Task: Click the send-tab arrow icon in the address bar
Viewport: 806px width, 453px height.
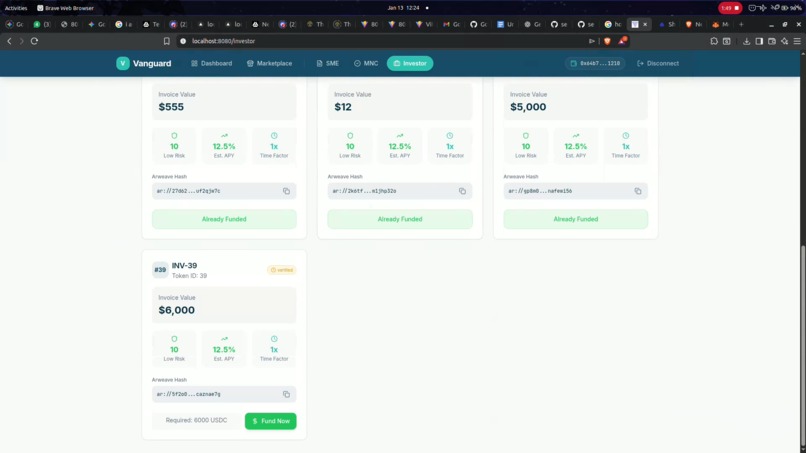Action: point(592,41)
